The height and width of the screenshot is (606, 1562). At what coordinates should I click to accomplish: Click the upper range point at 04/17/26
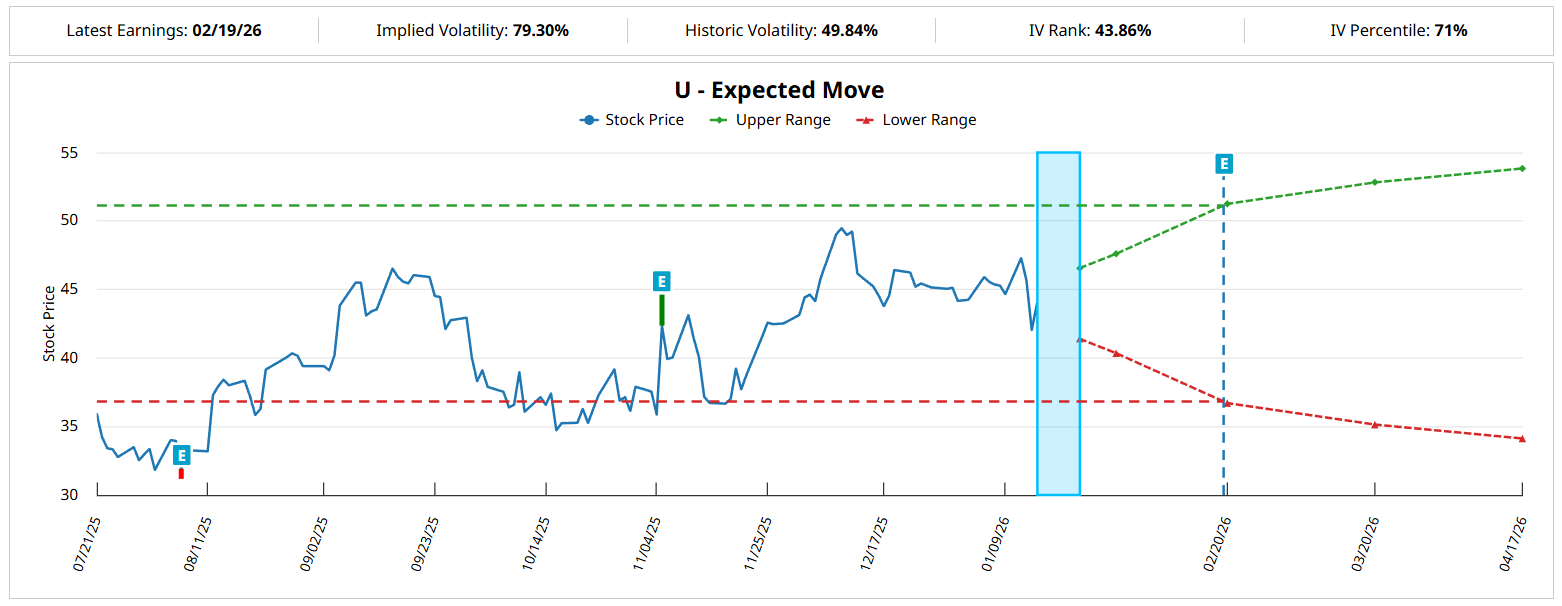[1521, 168]
